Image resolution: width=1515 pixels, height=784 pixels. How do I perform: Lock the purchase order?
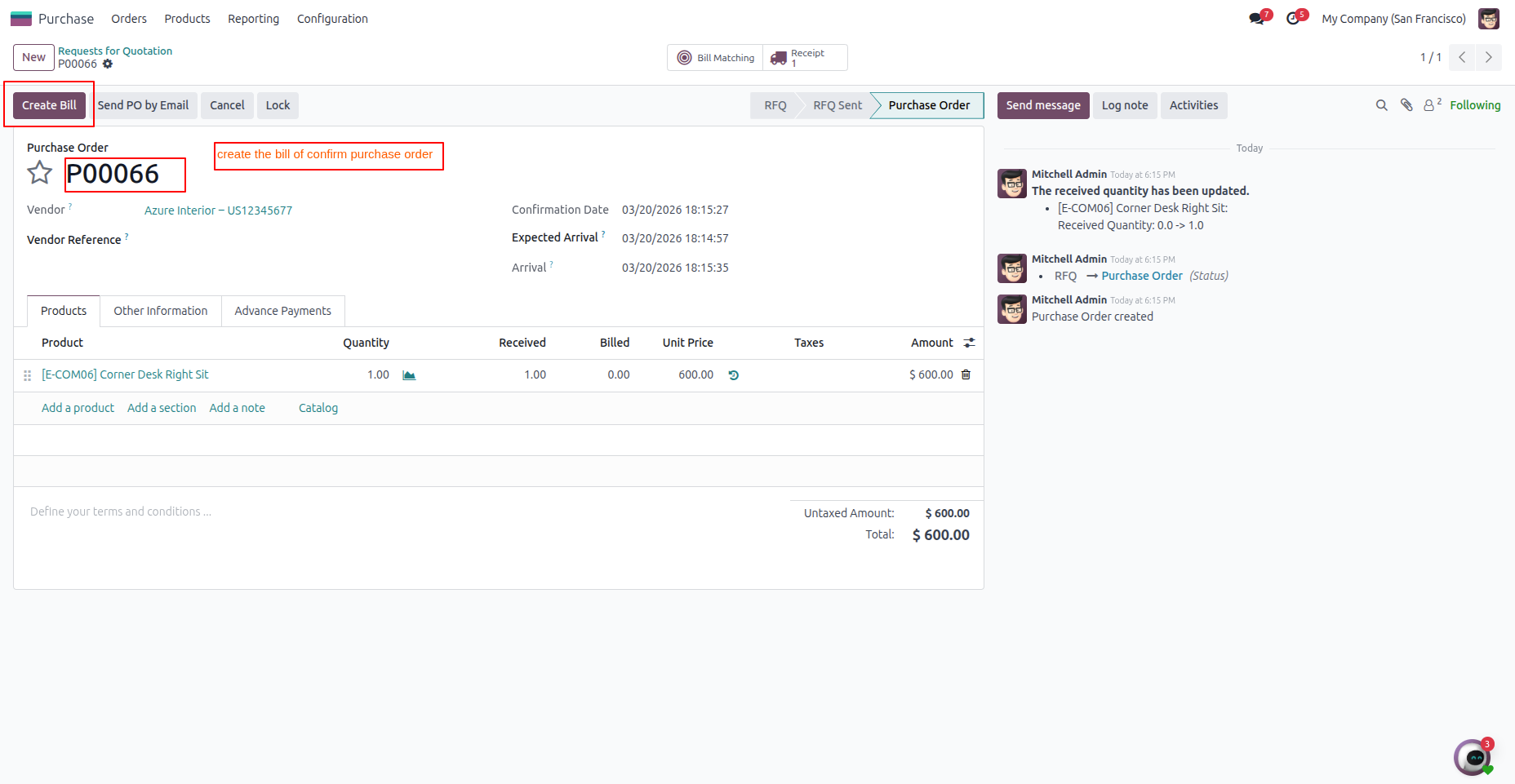tap(278, 105)
